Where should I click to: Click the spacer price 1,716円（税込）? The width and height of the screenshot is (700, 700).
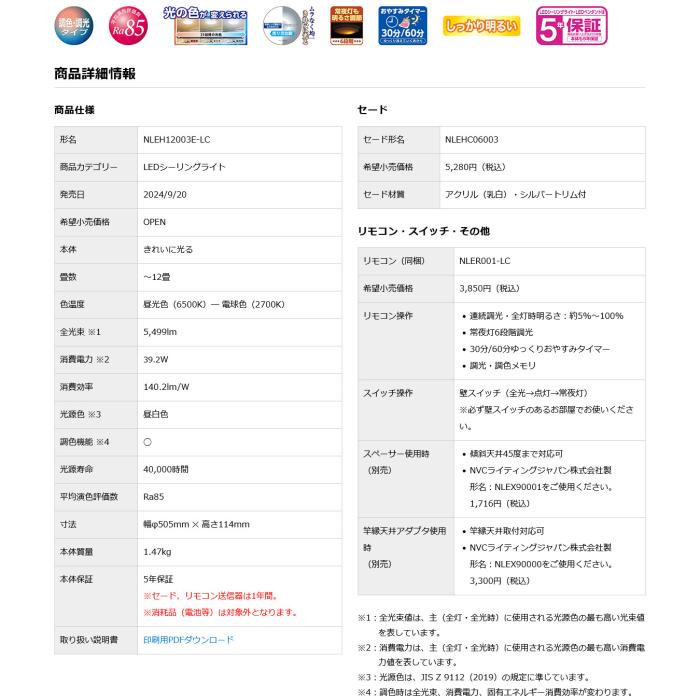pos(500,504)
